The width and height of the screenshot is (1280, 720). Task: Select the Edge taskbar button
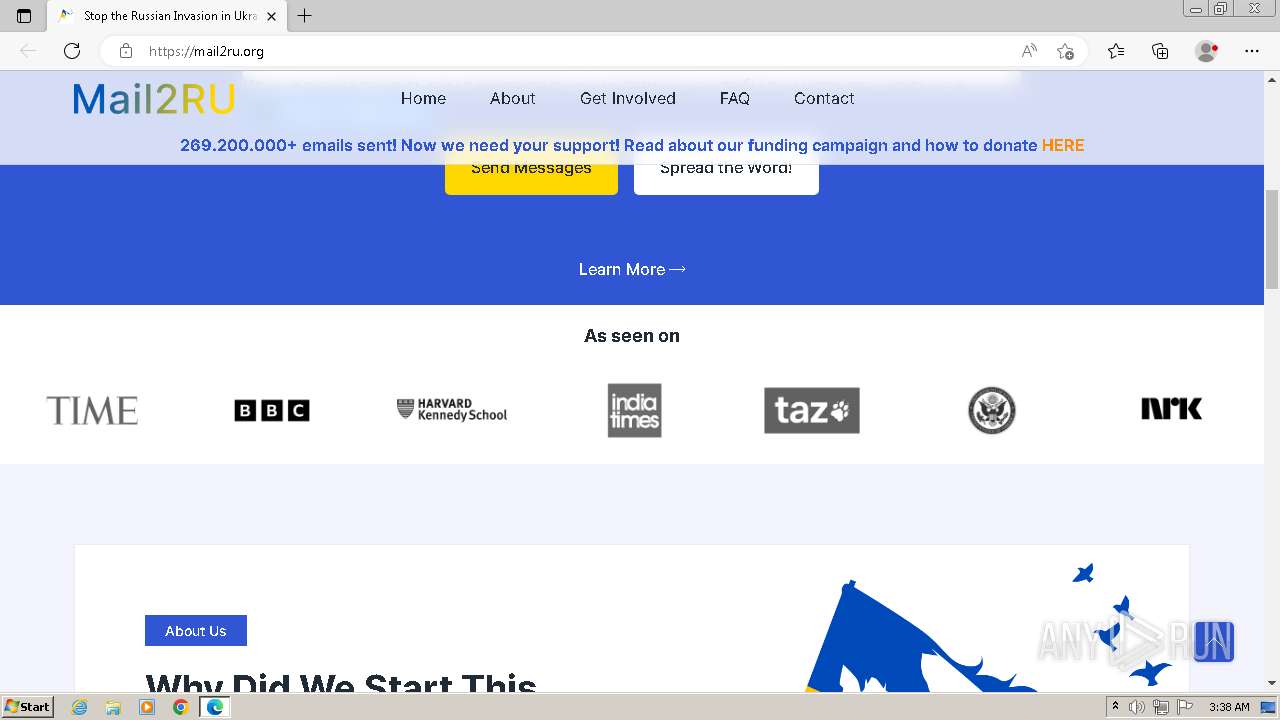click(215, 707)
